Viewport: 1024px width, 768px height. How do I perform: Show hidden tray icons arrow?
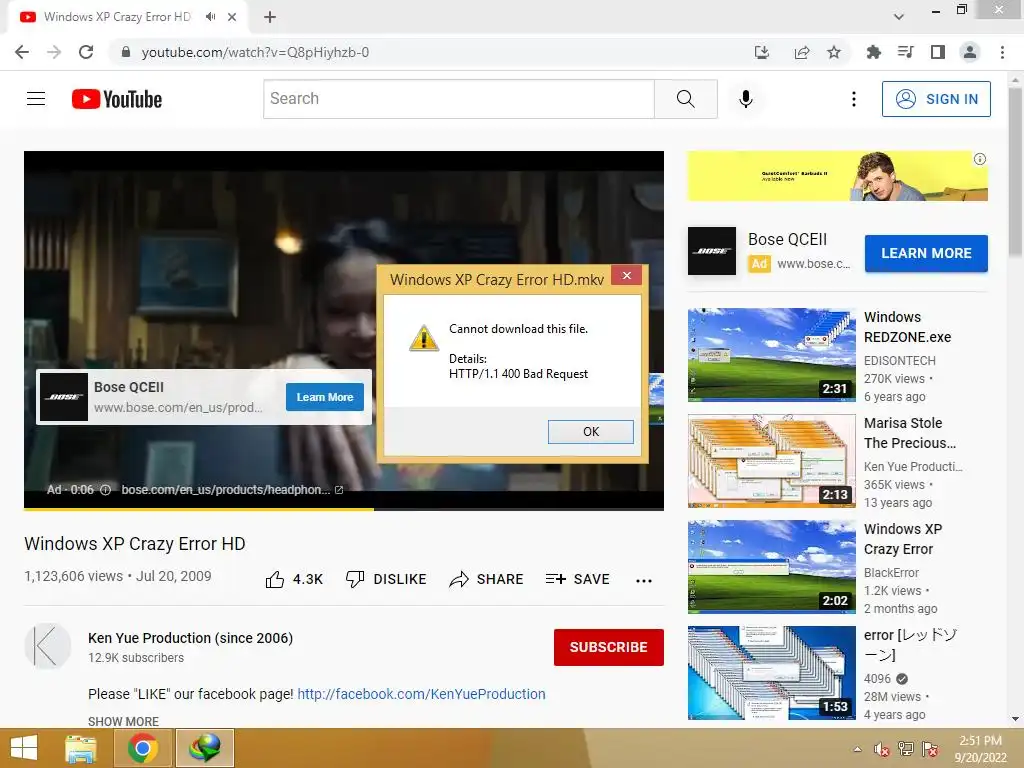point(857,749)
